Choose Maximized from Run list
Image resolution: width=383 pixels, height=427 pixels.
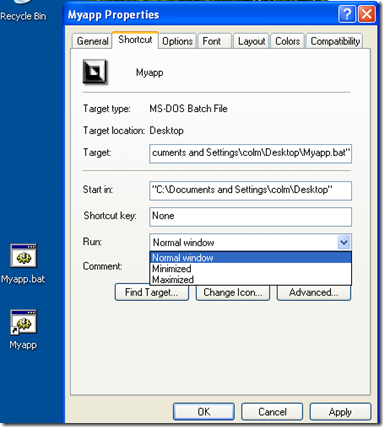[250, 279]
